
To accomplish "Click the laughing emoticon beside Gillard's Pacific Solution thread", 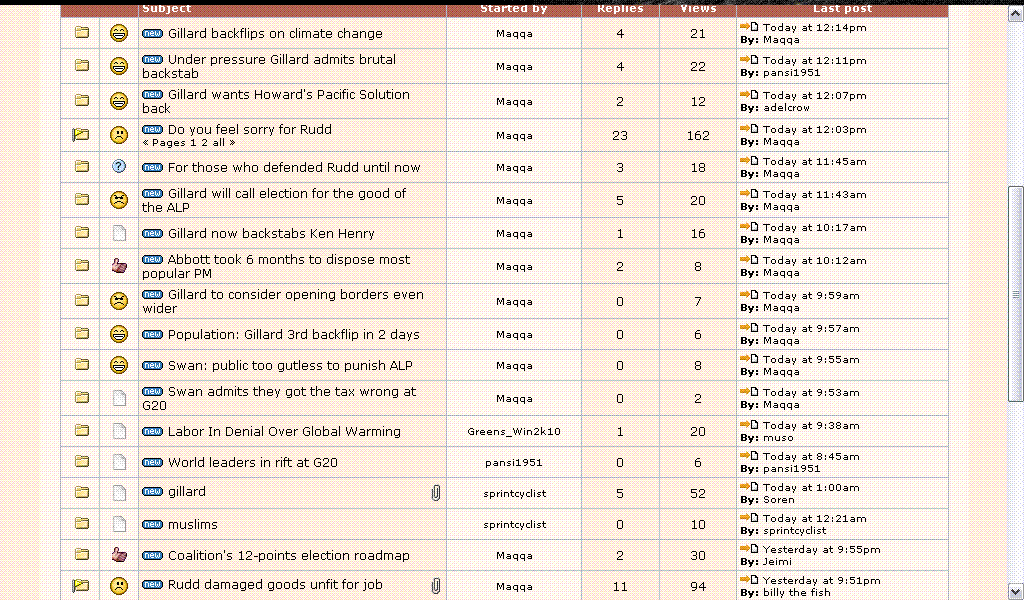I will (119, 100).
